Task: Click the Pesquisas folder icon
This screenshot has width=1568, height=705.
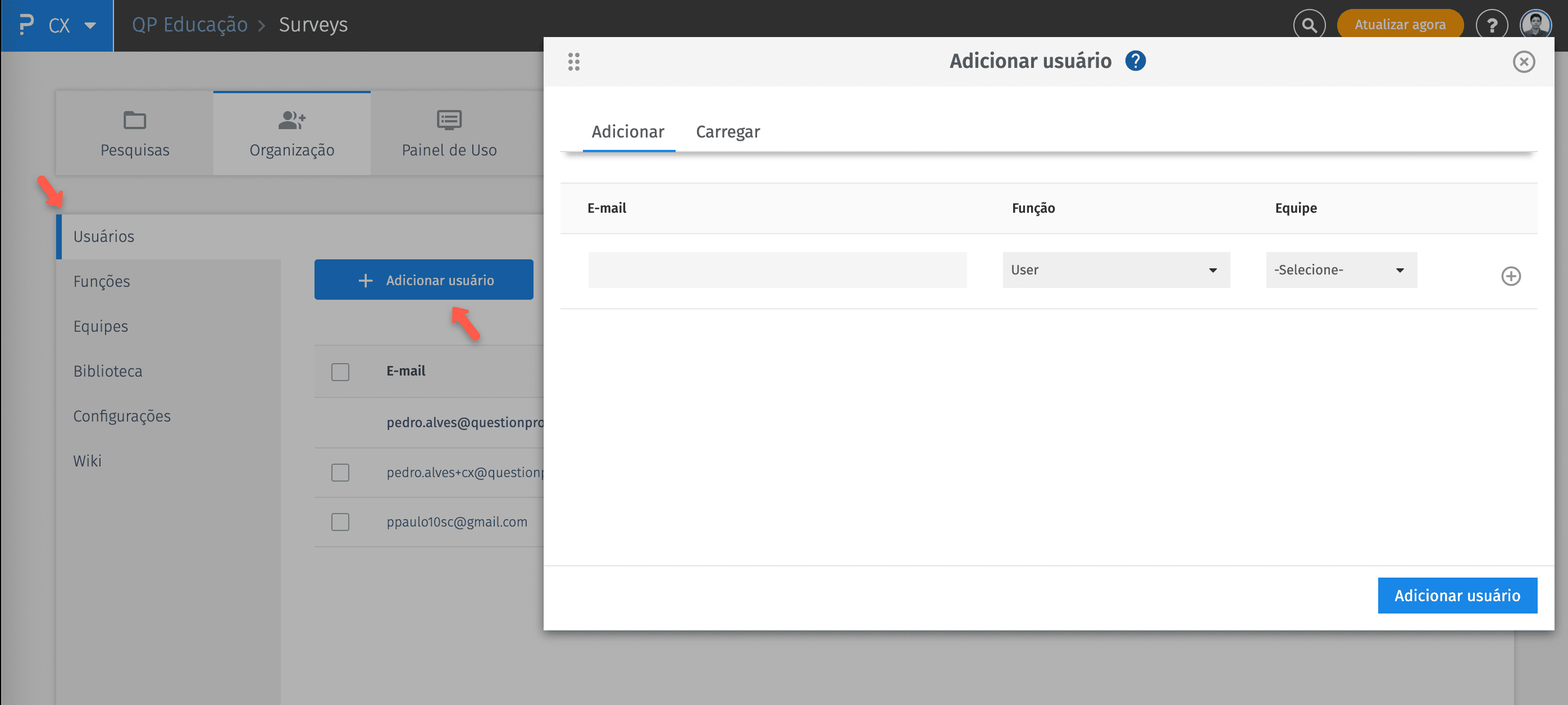Action: [x=135, y=120]
